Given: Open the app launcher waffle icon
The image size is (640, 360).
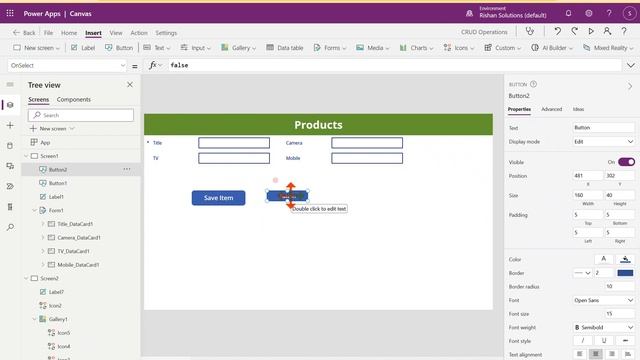Looking at the screenshot, I should [x=10, y=13].
